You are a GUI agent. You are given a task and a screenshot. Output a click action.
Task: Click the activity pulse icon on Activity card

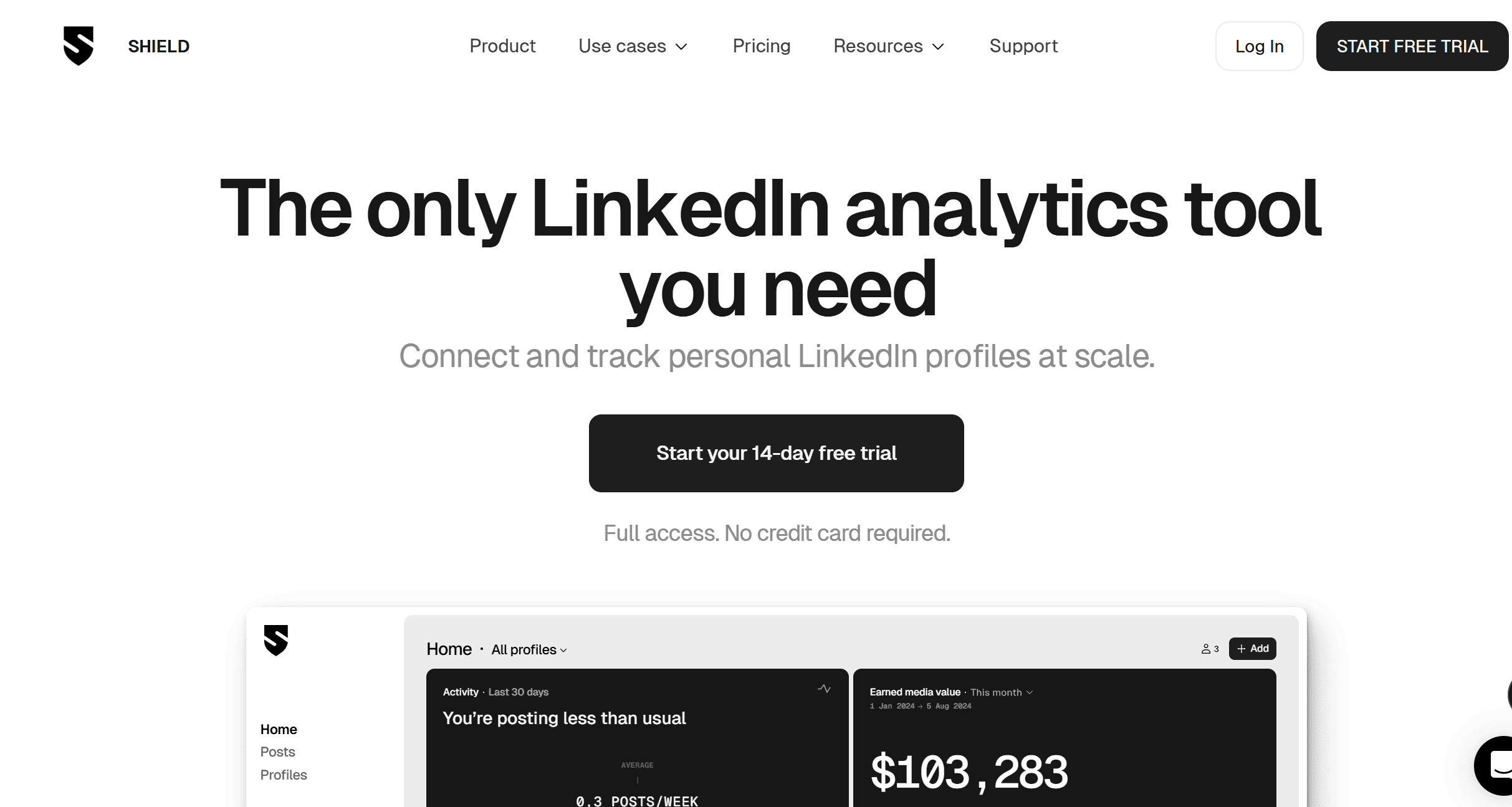point(824,689)
